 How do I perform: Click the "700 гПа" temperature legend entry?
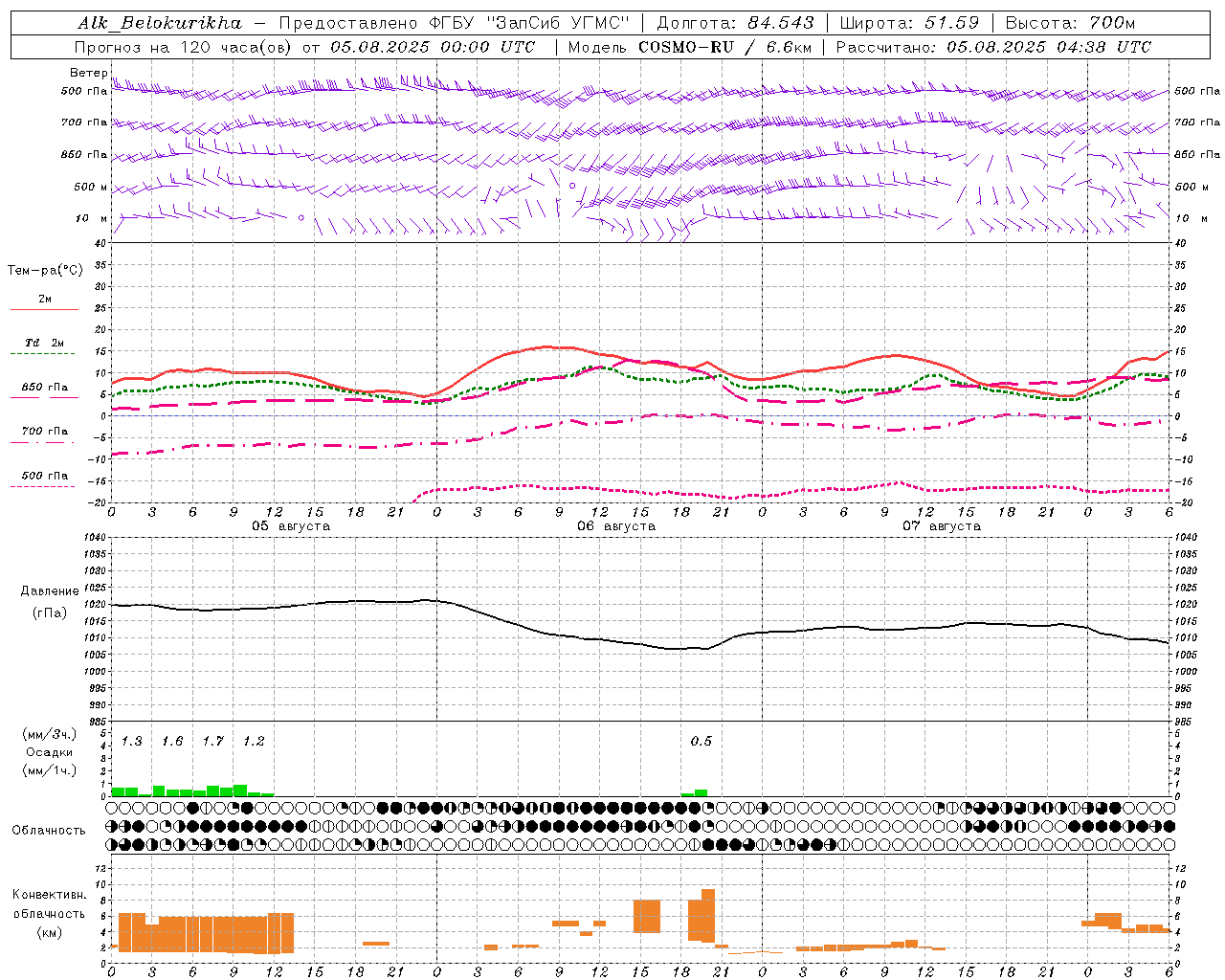[x=44, y=432]
